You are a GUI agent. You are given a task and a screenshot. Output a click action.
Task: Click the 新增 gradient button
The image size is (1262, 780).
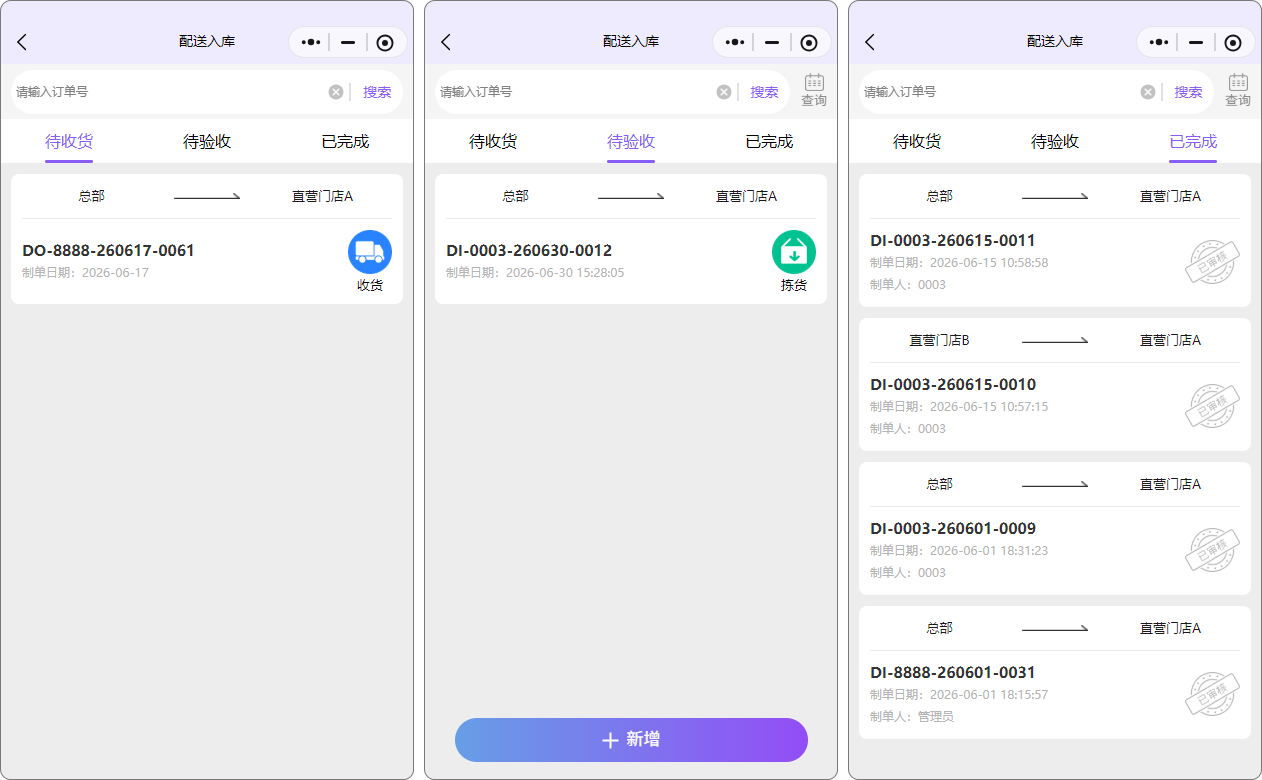[631, 740]
